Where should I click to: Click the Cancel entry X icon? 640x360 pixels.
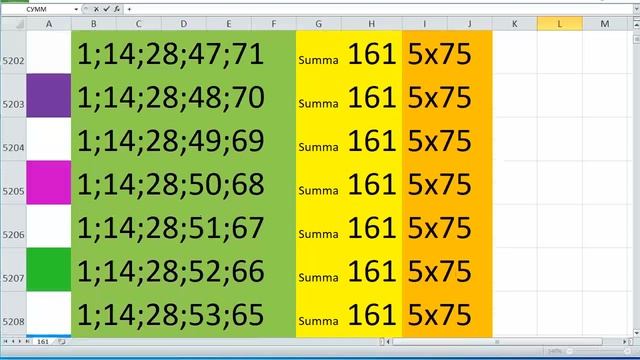click(96, 9)
